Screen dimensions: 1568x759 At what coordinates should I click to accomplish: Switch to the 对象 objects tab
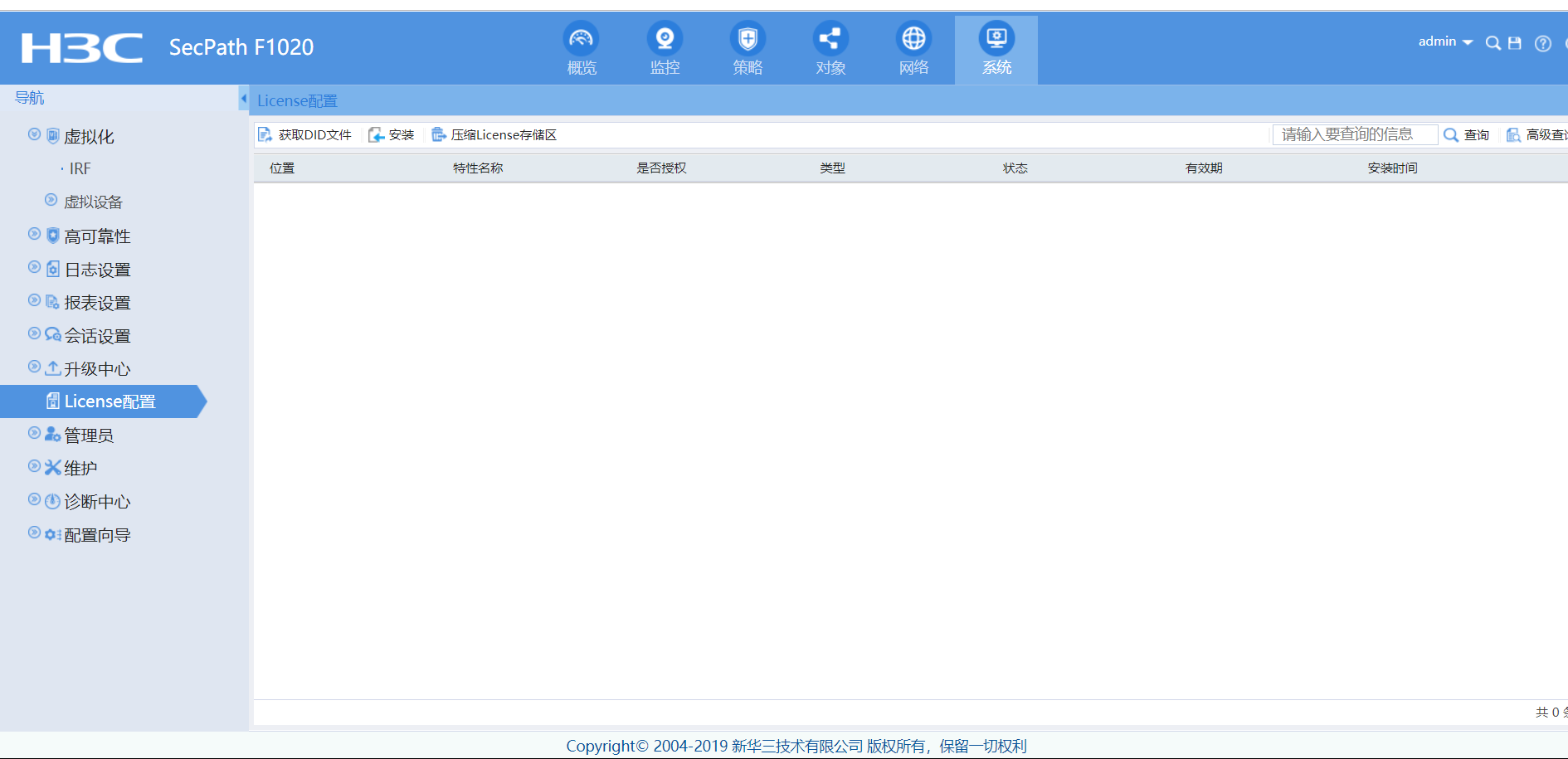click(x=830, y=49)
